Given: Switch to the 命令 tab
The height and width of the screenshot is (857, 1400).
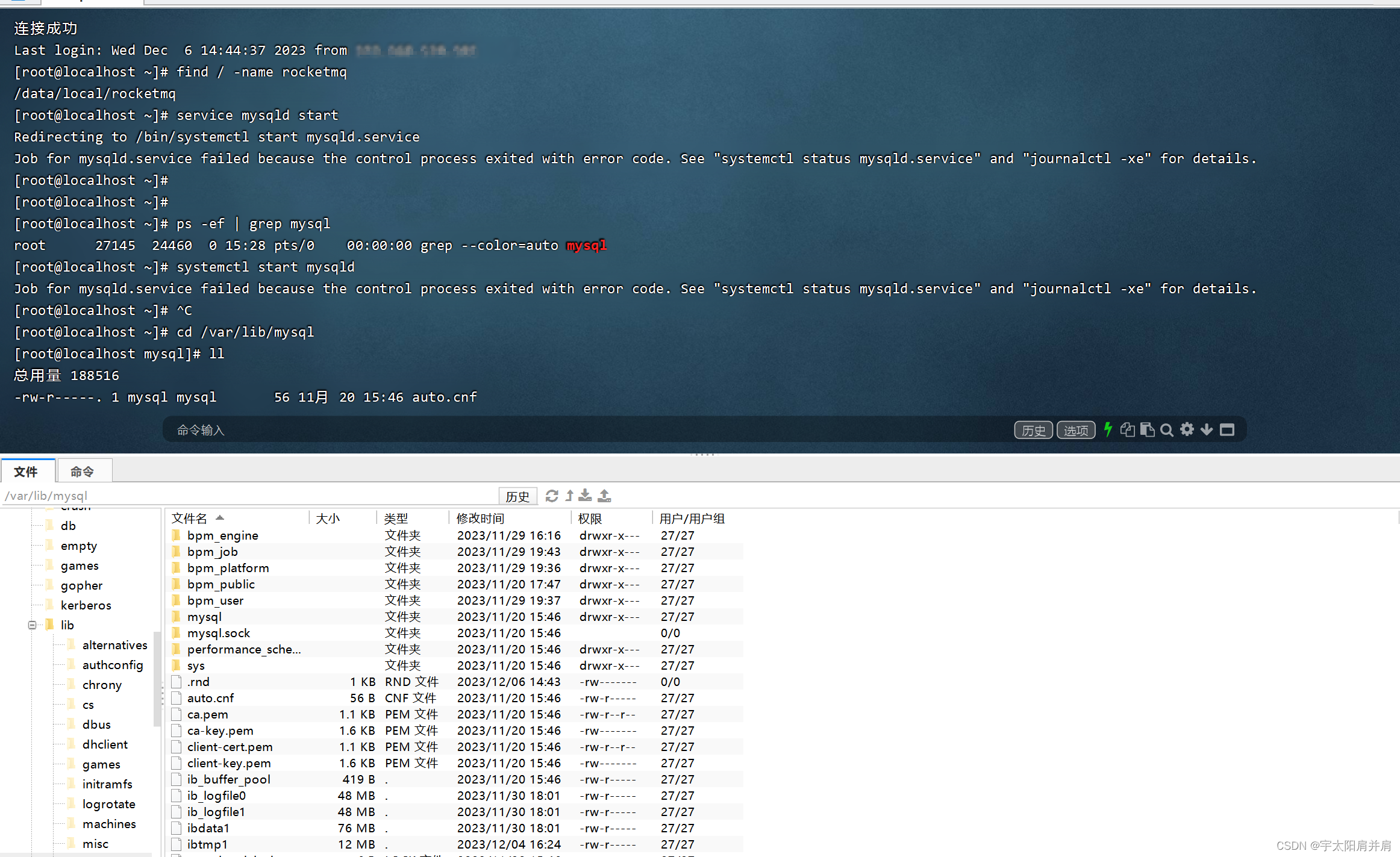Looking at the screenshot, I should point(84,472).
